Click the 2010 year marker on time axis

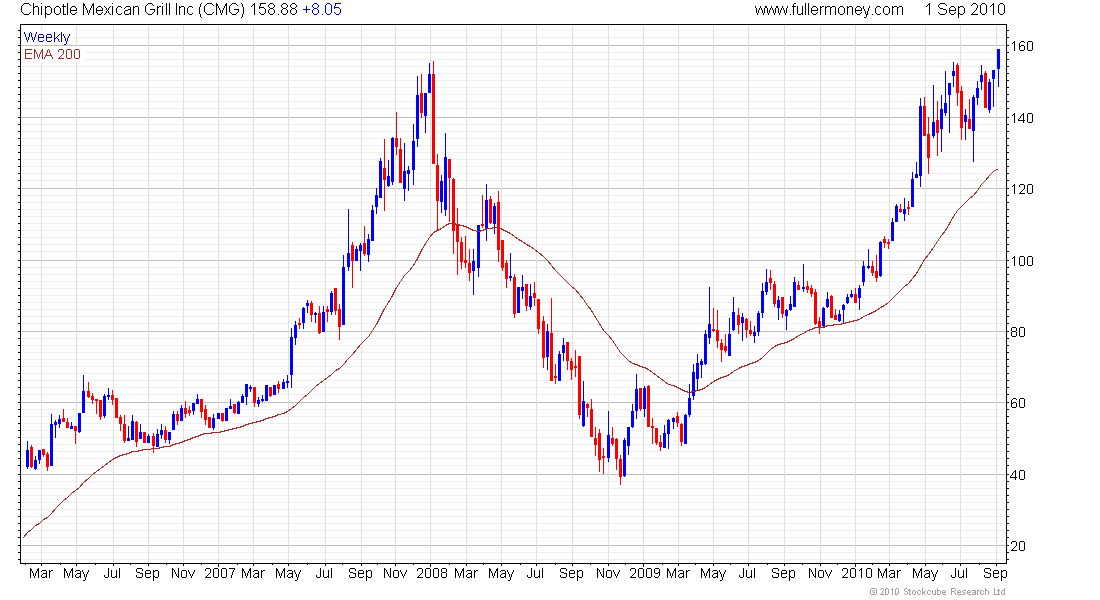coord(857,573)
